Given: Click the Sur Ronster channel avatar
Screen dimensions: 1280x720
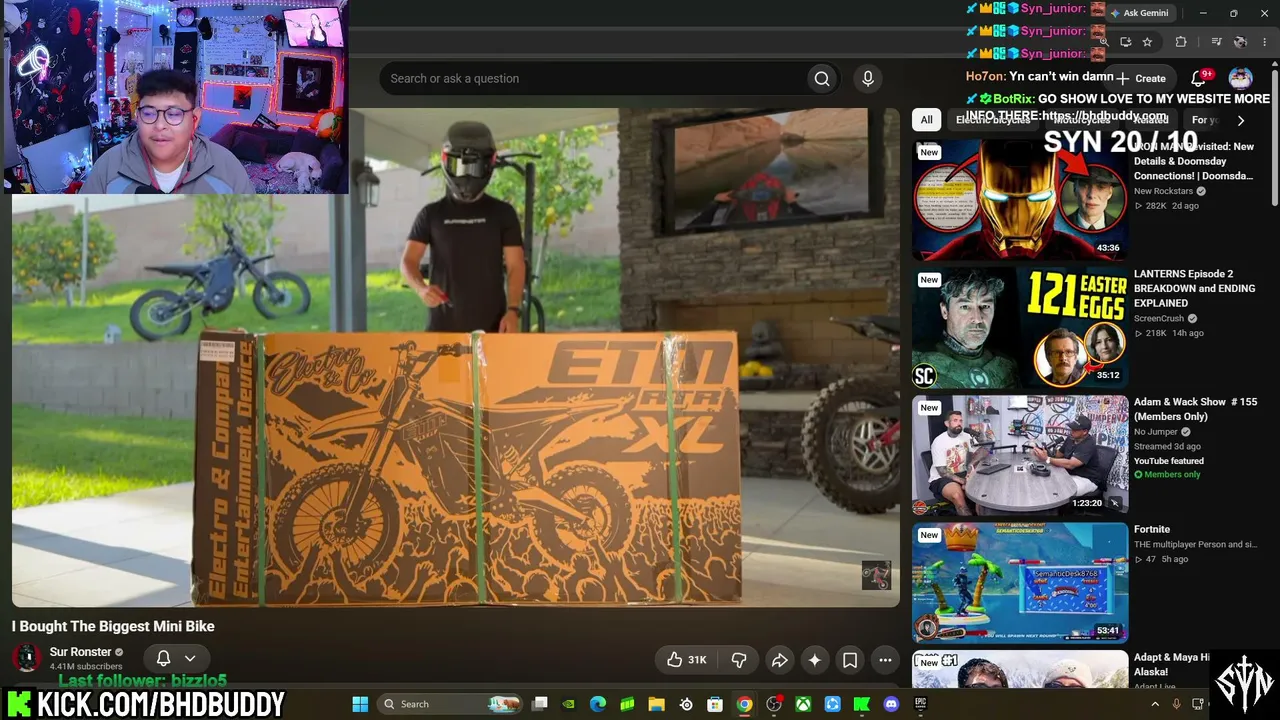Looking at the screenshot, I should (x=26, y=658).
